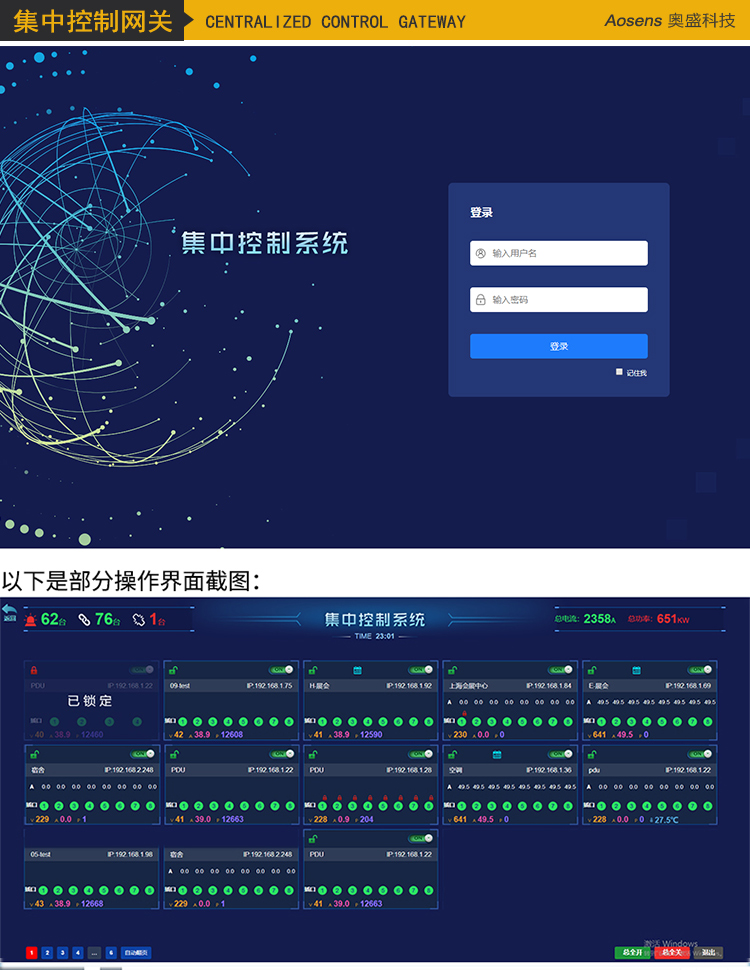Toggle the ON switch for 09-test device
The image size is (750, 970).
coord(283,670)
